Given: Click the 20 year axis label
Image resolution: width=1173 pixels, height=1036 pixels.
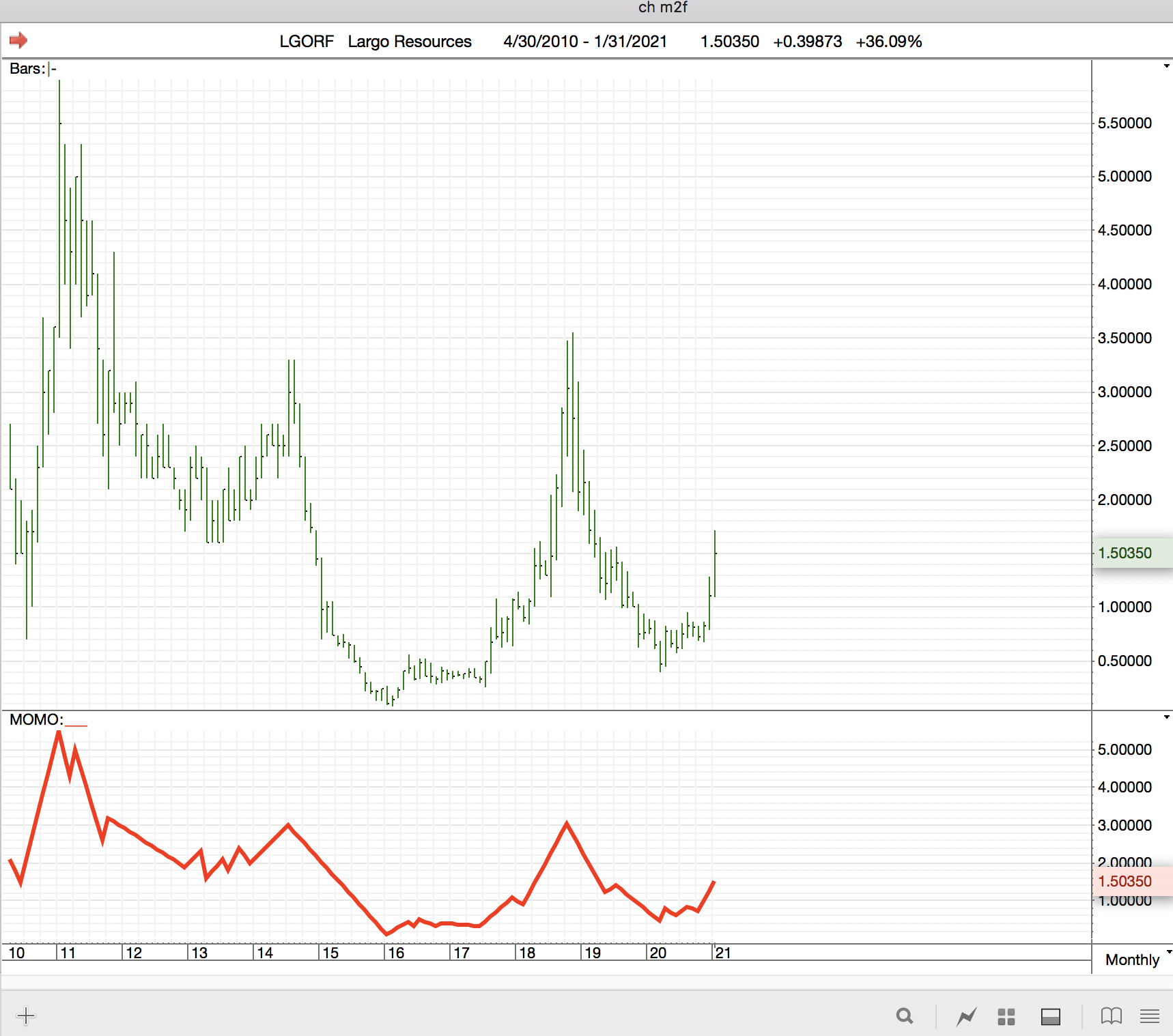Looking at the screenshot, I should tap(658, 953).
